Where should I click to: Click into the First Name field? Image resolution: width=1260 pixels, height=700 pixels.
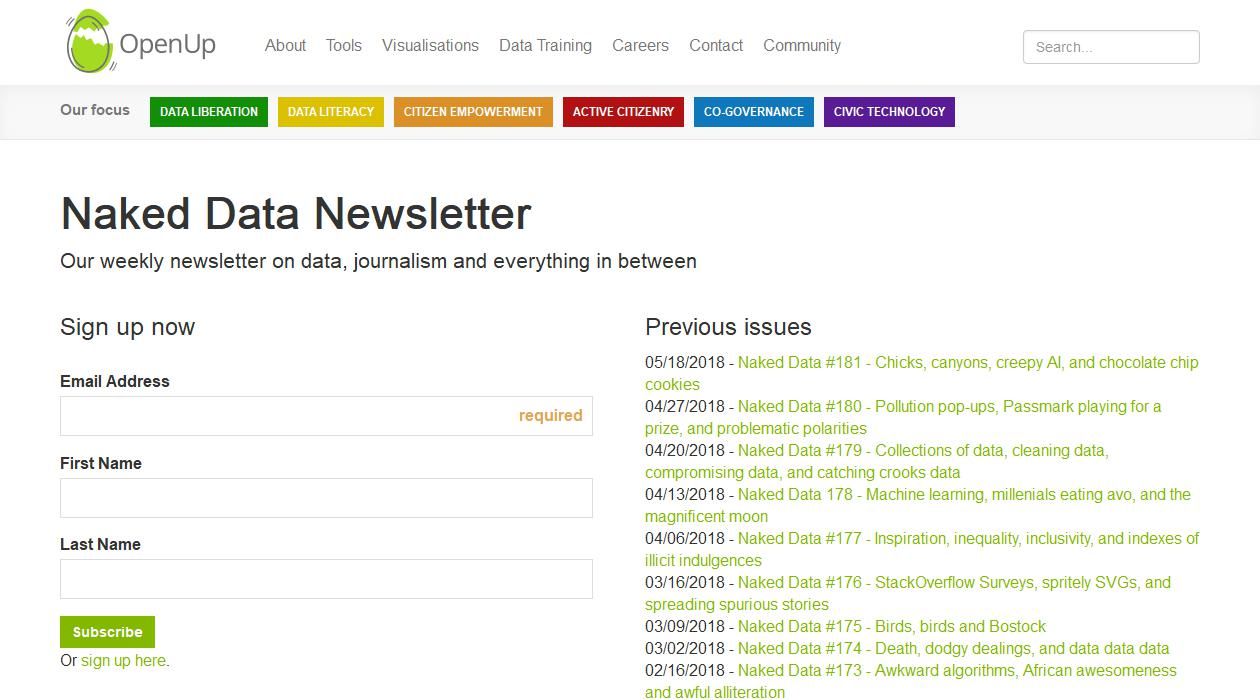[x=326, y=498]
